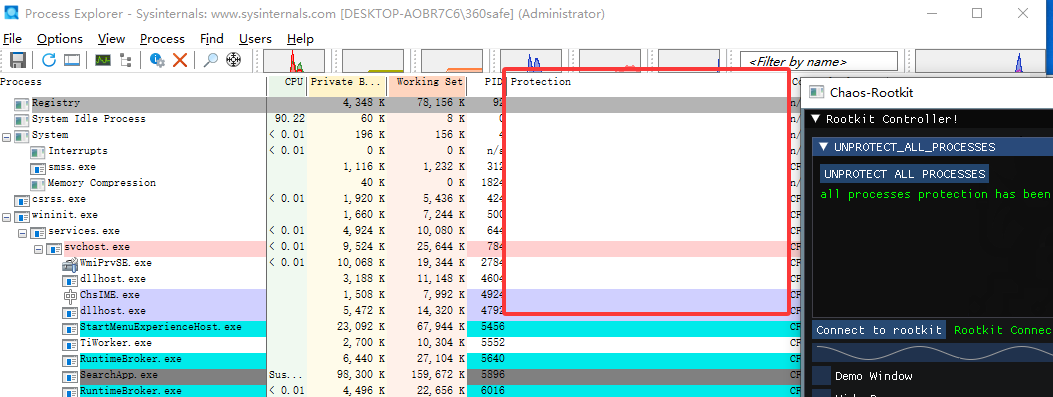Click the csrss.exe process icon

22,200
